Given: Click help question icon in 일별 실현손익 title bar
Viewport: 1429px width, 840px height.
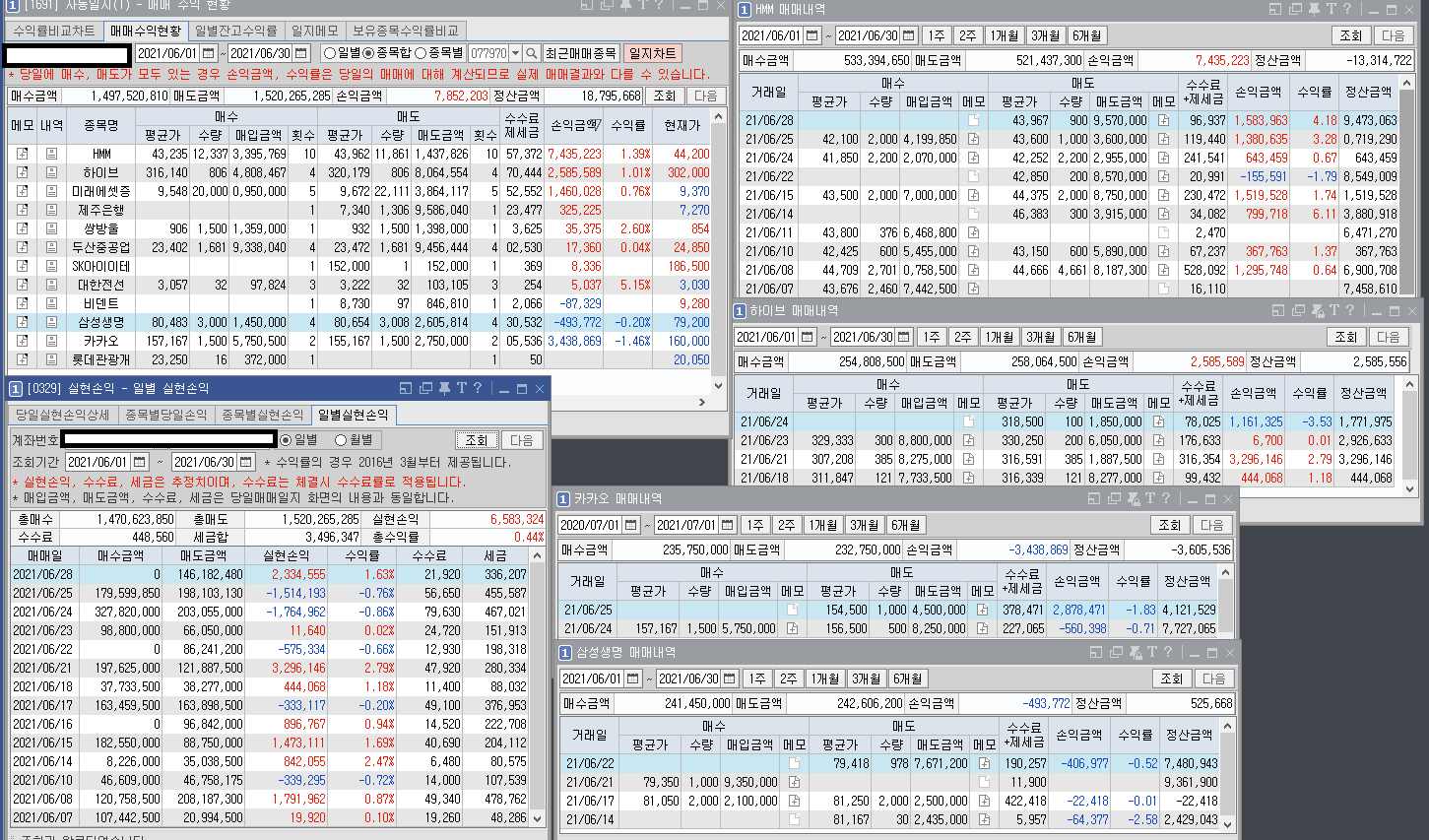Looking at the screenshot, I should (478, 388).
